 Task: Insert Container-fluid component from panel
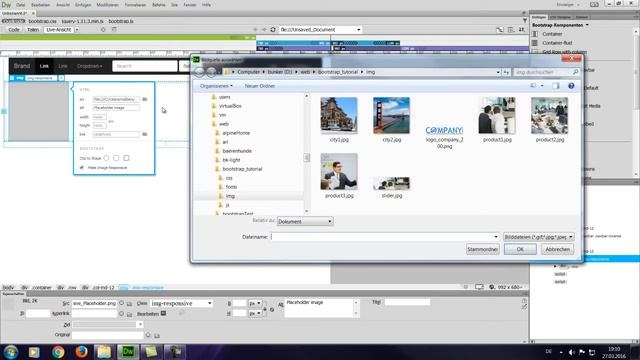click(557, 43)
